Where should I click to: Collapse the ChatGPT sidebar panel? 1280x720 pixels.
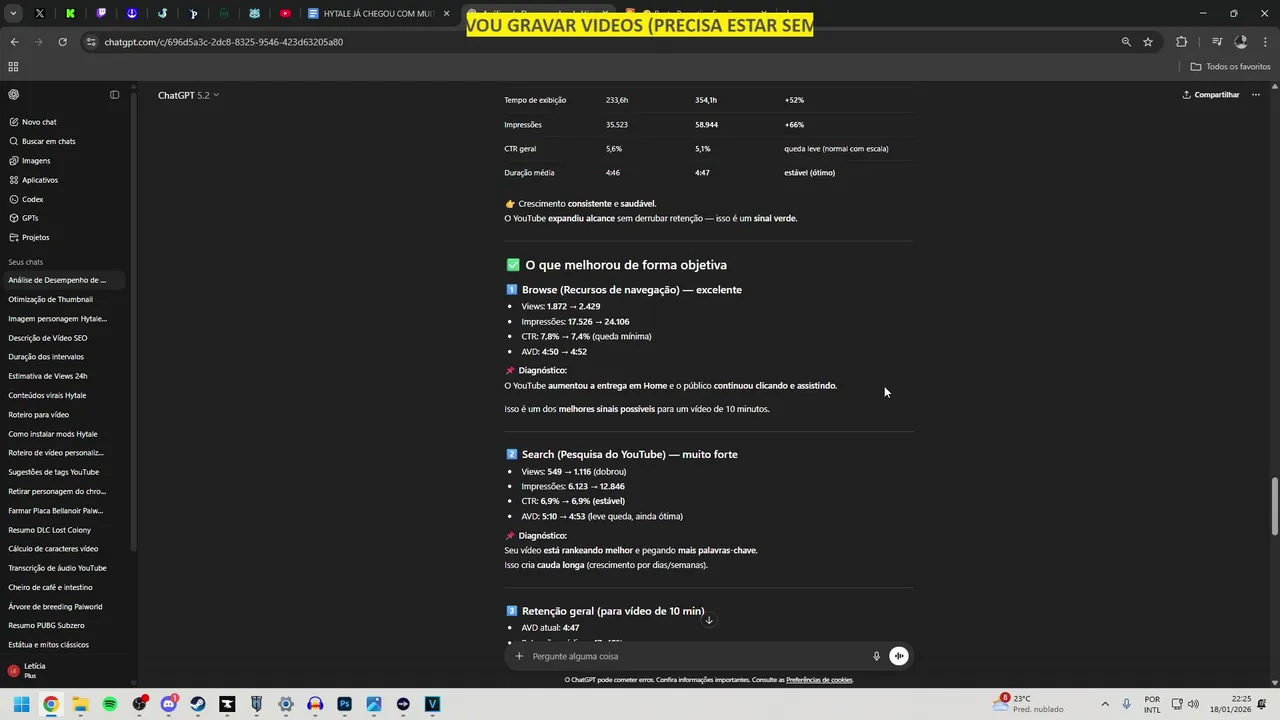point(114,95)
